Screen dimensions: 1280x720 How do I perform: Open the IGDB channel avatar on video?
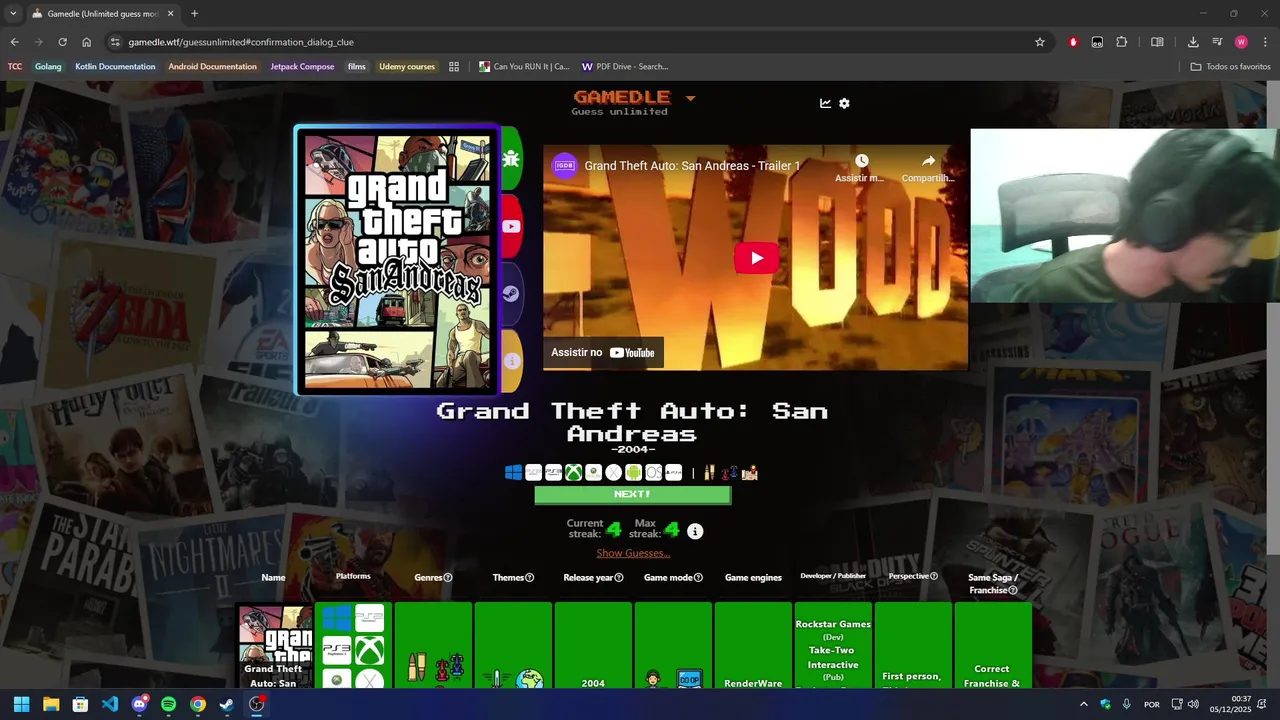click(x=565, y=166)
